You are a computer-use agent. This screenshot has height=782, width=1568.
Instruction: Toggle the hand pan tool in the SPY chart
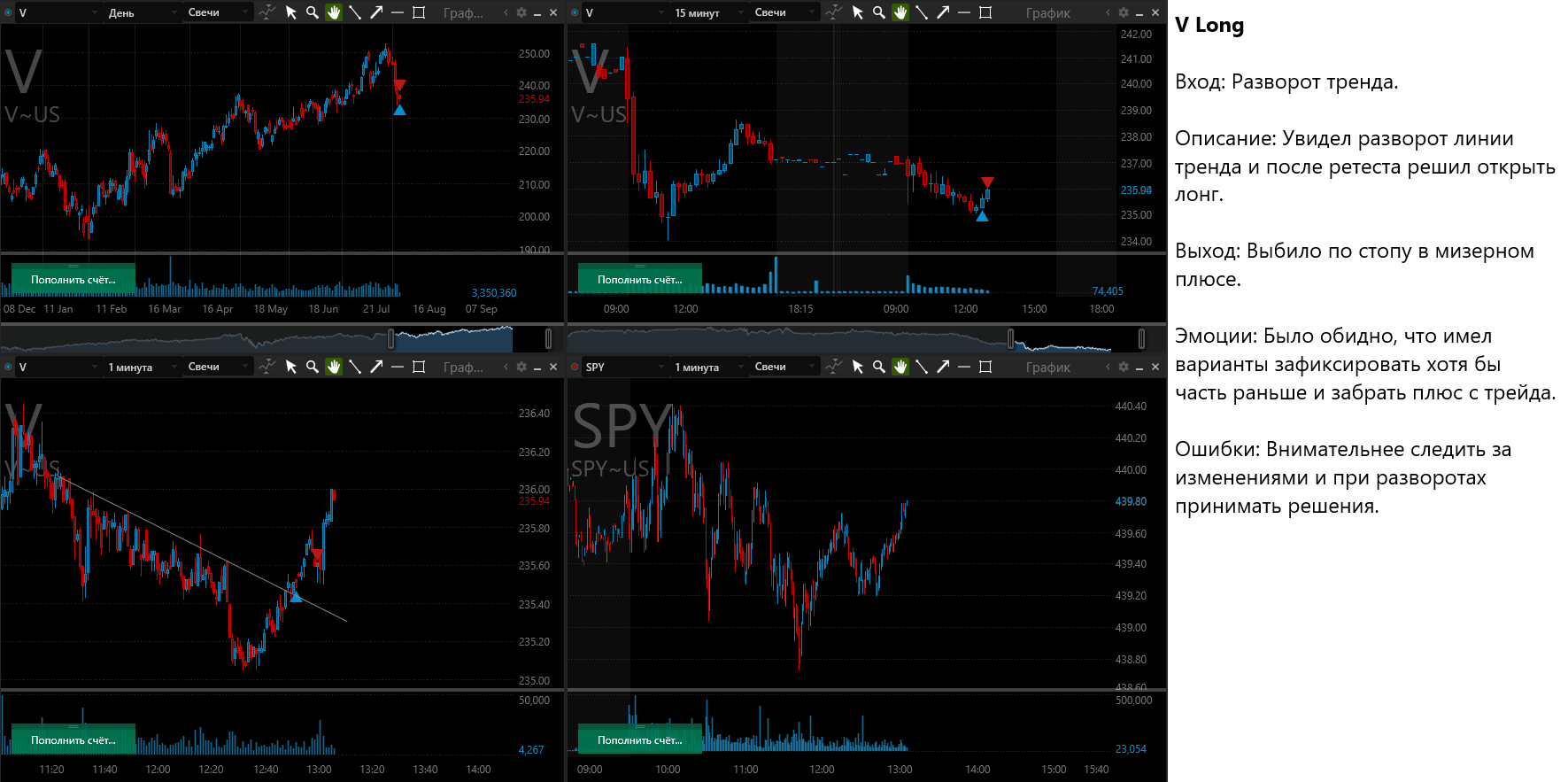click(x=900, y=367)
